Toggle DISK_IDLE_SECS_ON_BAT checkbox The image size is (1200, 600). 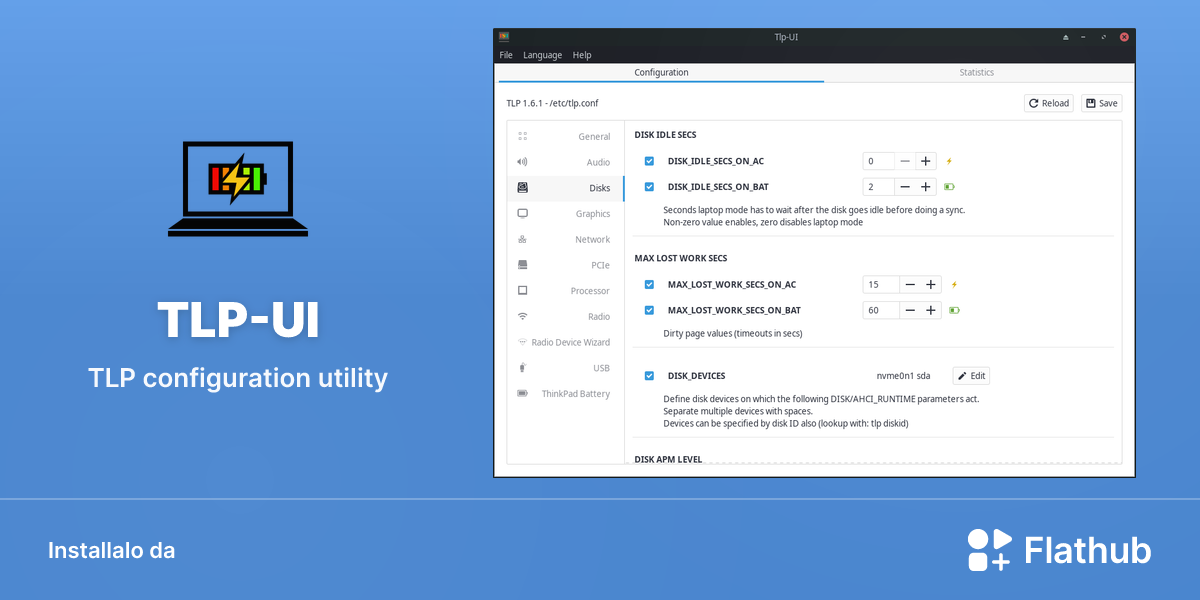649,186
